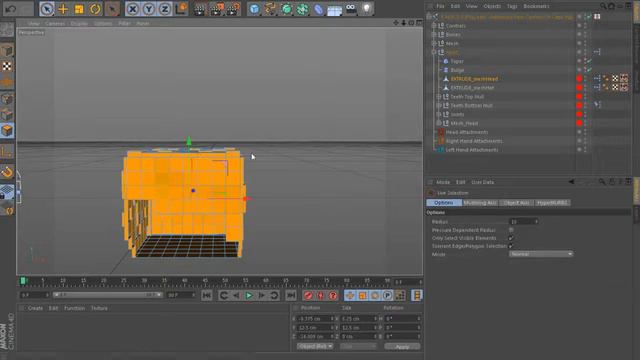Viewport: 640px width, 360px height.
Task: Open the spline pen tool icon
Action: click(270, 9)
